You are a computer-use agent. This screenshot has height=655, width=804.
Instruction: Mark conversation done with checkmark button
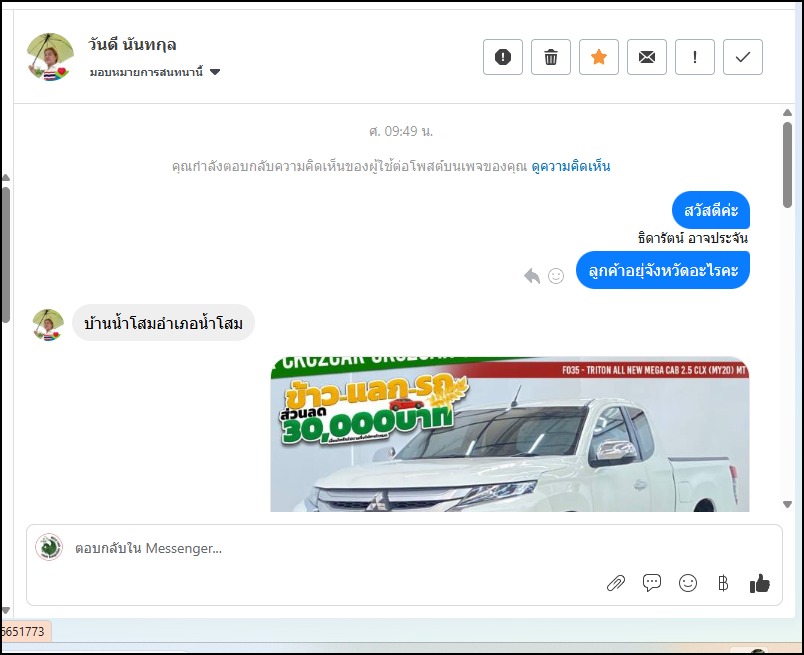click(743, 57)
